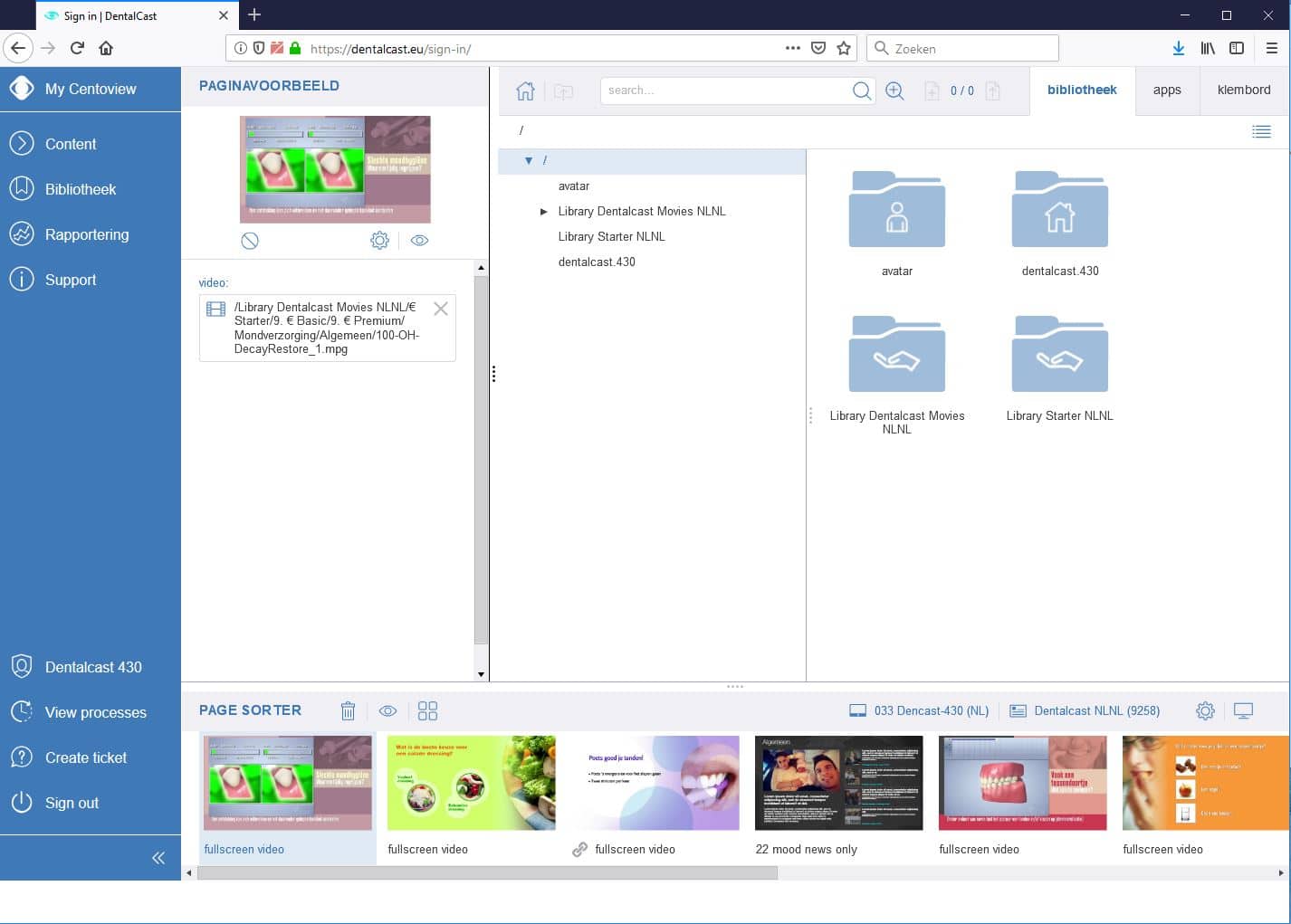Open page preview settings gear
1291x924 pixels.
(379, 241)
